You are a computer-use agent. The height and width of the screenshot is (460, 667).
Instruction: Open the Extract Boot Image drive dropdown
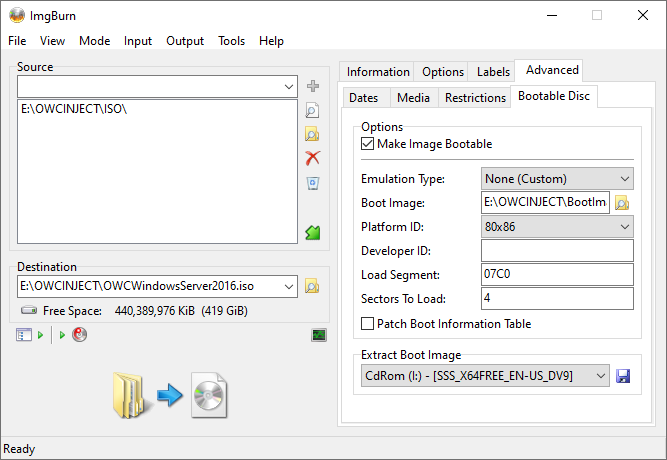(x=485, y=375)
